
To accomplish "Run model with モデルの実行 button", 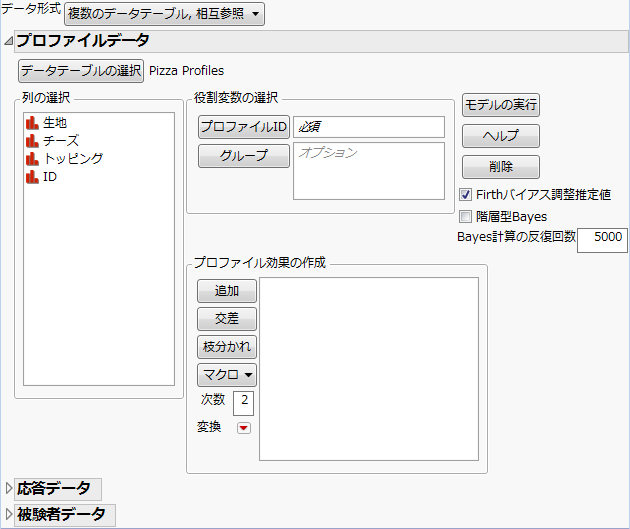I will pyautogui.click(x=501, y=105).
